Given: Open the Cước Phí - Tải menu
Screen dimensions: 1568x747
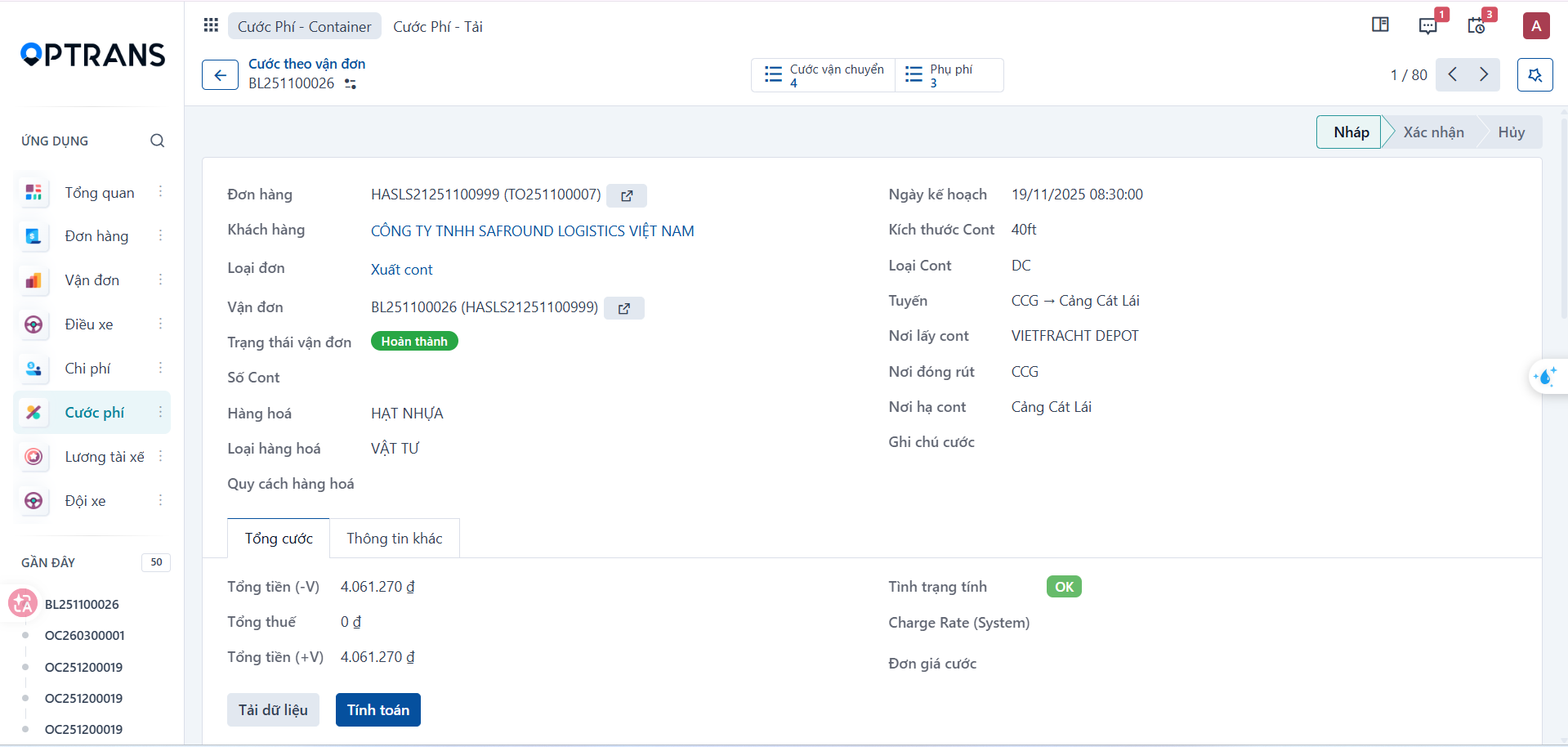Looking at the screenshot, I should tap(438, 26).
